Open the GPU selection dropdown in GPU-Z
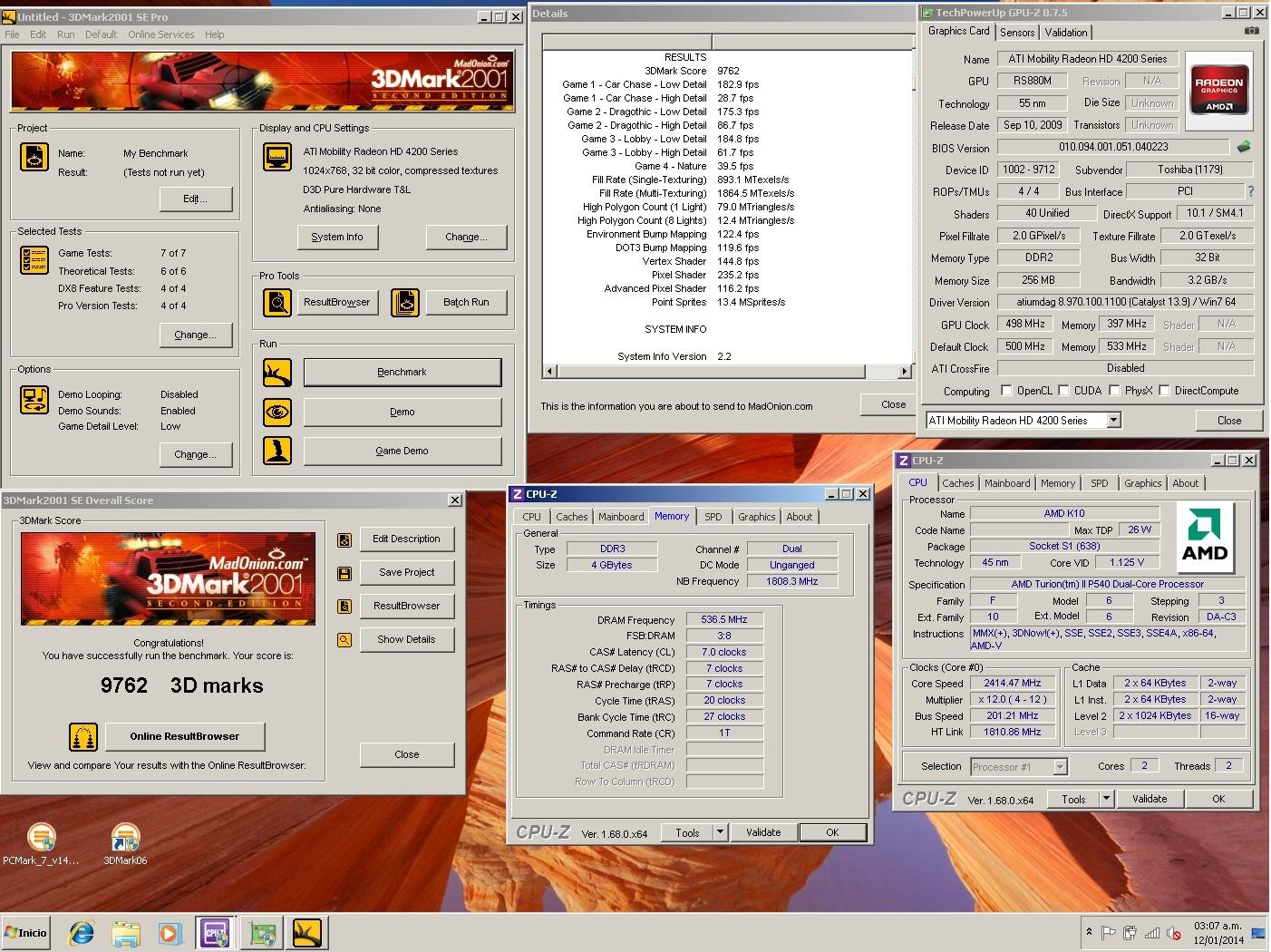The height and width of the screenshot is (952, 1271). click(1114, 421)
